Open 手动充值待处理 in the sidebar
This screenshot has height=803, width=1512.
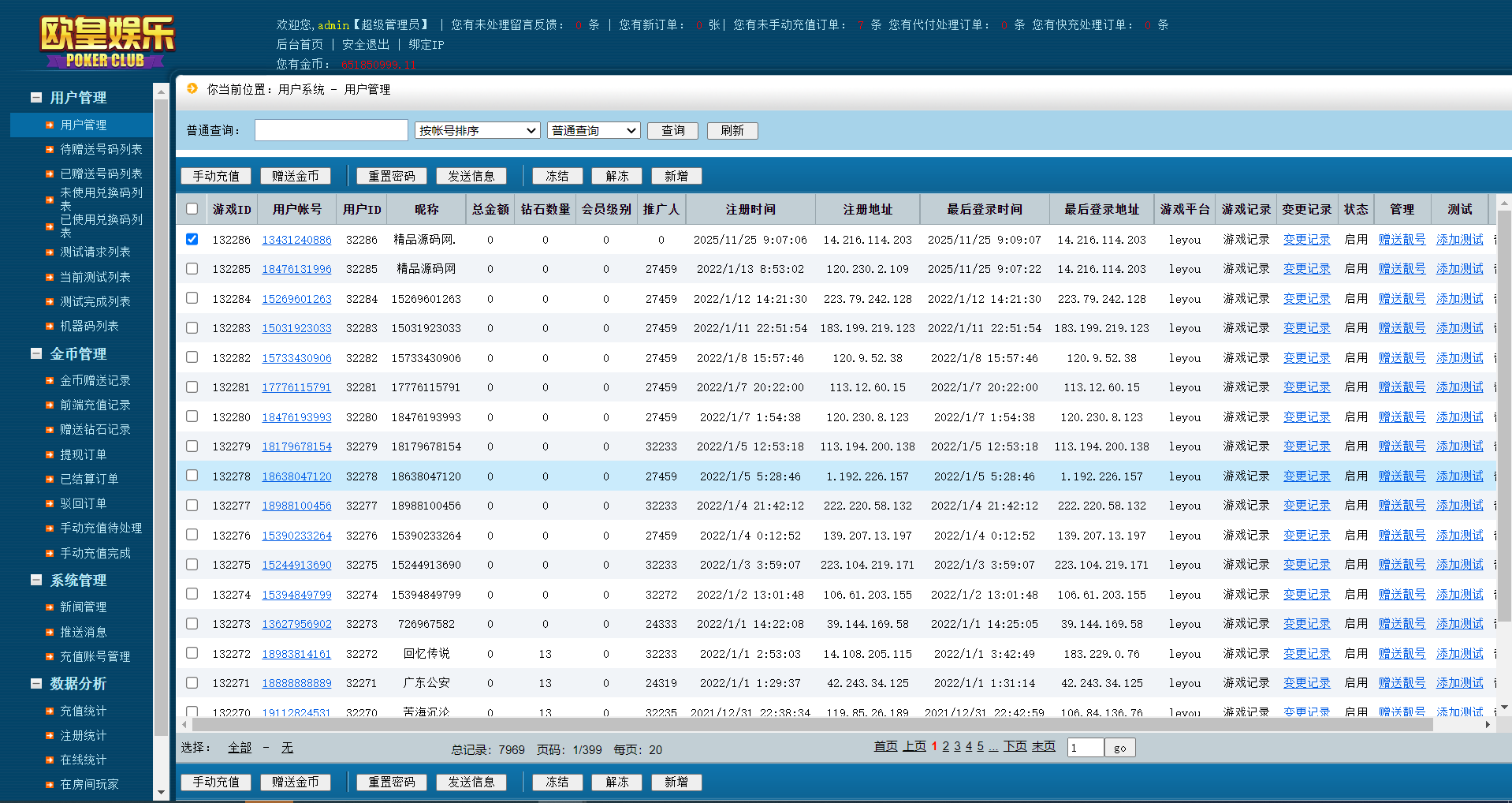[101, 528]
